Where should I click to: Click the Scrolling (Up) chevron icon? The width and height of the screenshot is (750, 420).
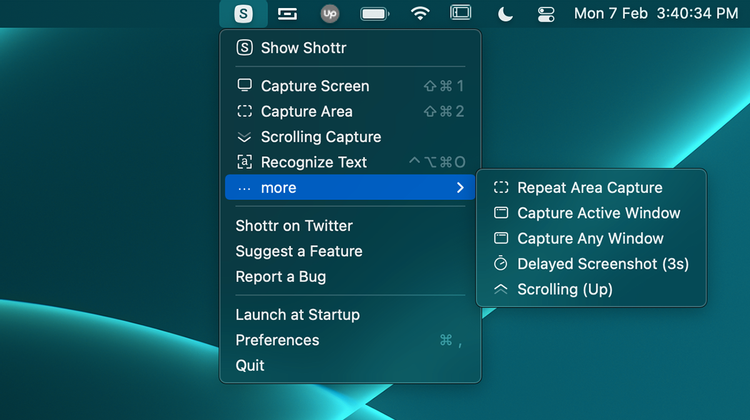tap(501, 289)
